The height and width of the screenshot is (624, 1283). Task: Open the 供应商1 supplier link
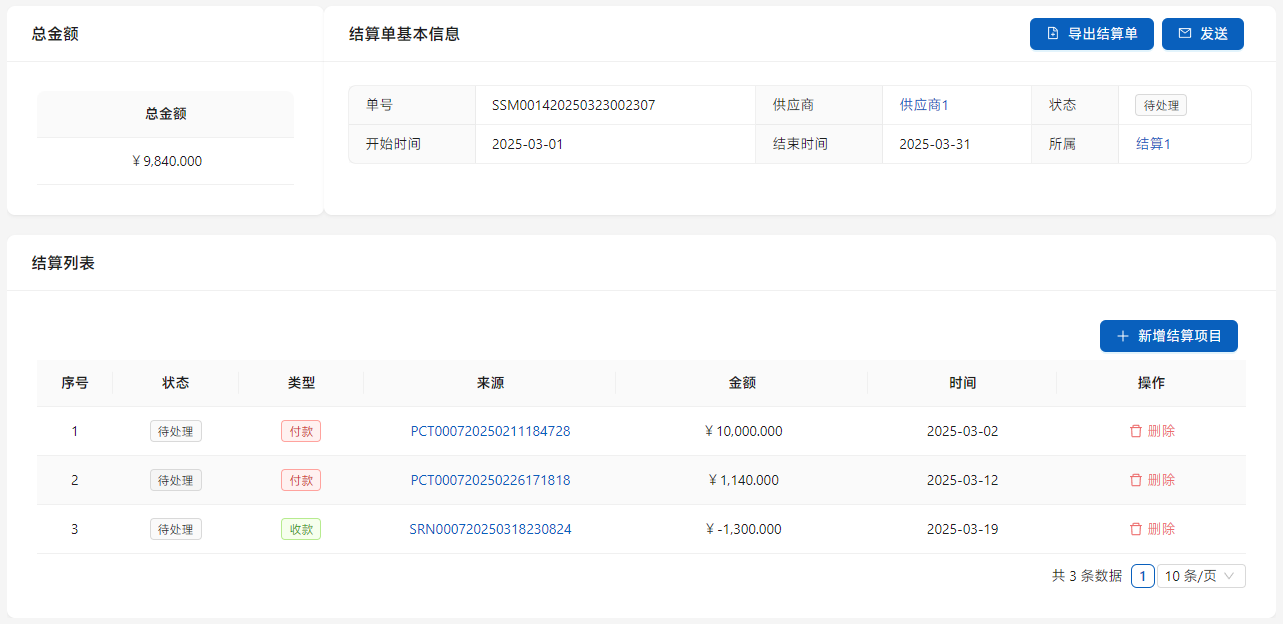(x=923, y=105)
